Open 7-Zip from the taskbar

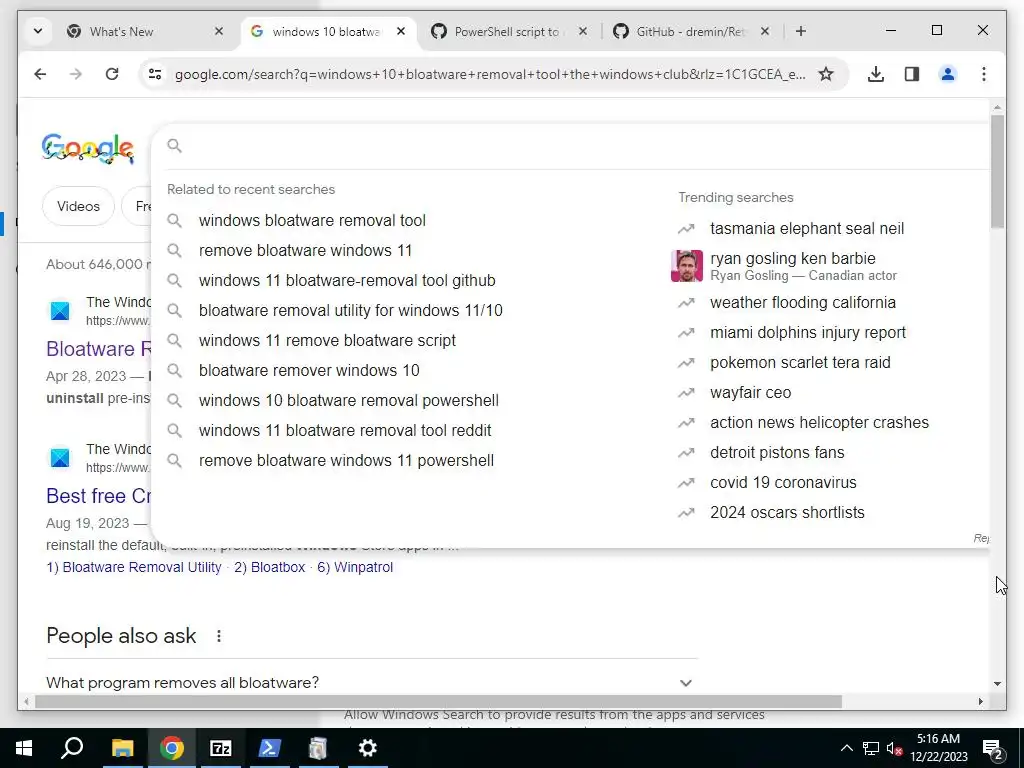coord(221,748)
